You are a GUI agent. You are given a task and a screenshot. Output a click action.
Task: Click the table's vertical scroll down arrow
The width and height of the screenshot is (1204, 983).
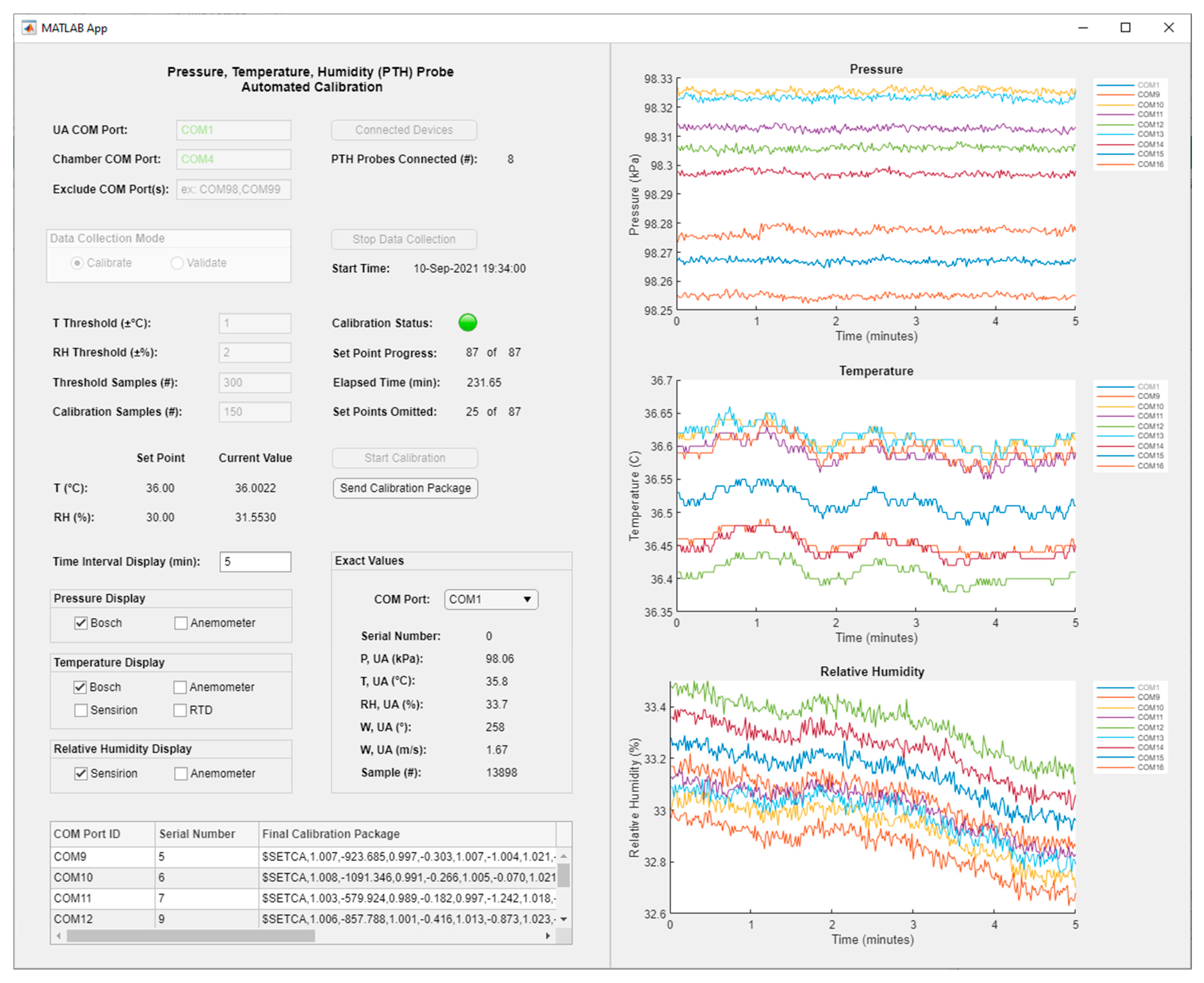(x=564, y=919)
